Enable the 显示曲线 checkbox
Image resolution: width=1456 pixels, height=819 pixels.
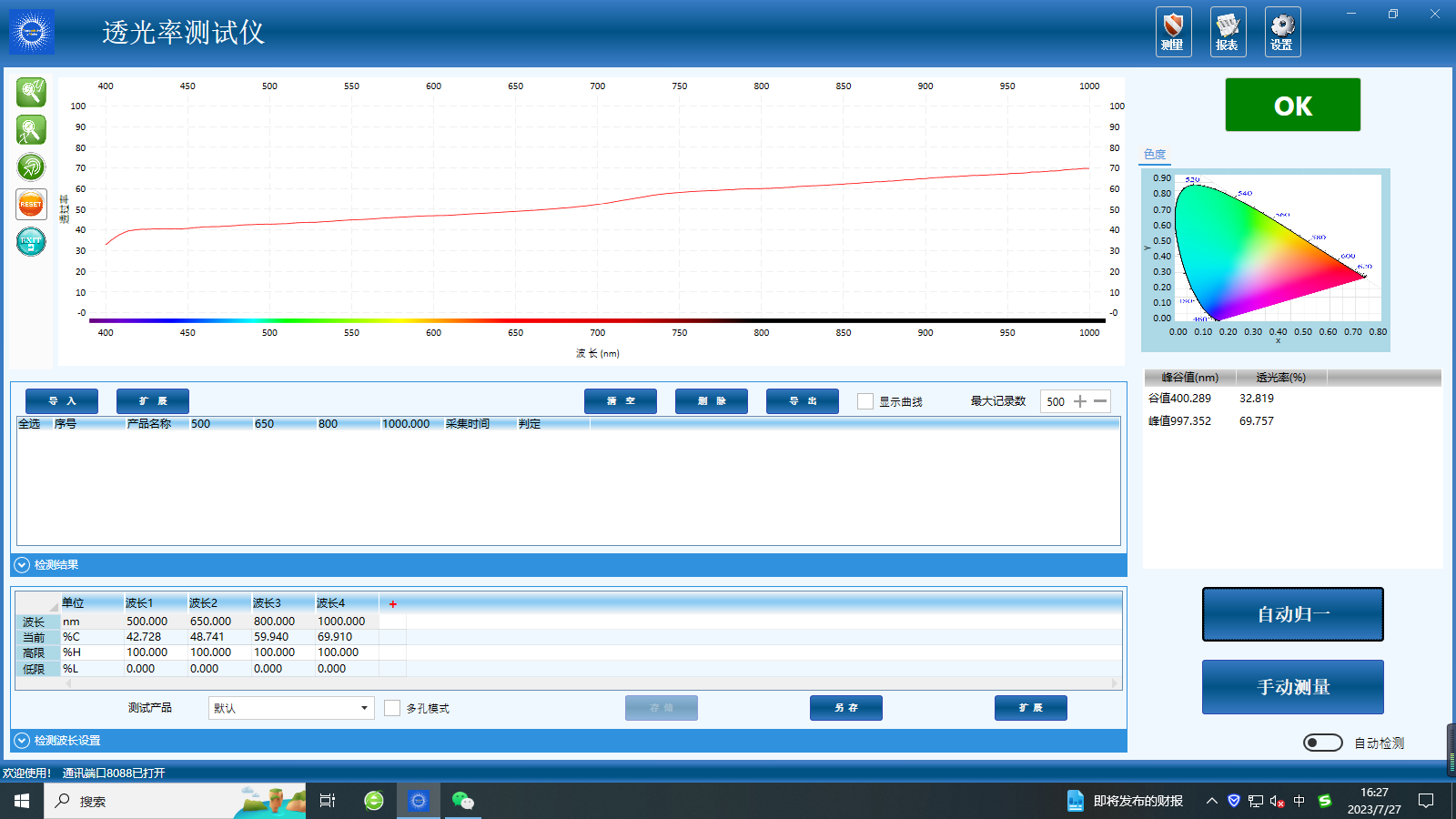tap(865, 401)
